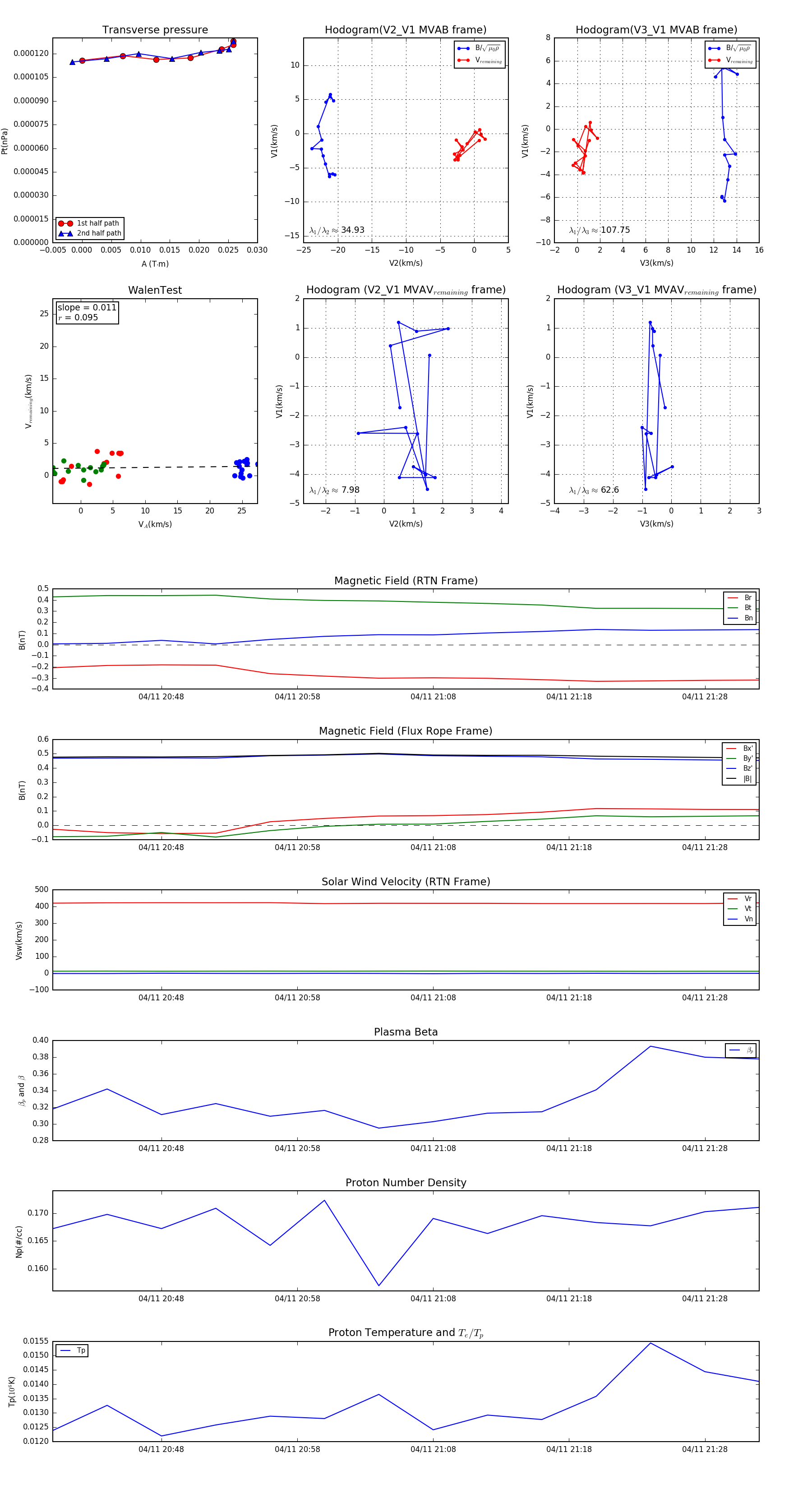Click '04/11 21:08' tick under Plasma Beta plot

[x=433, y=1148]
